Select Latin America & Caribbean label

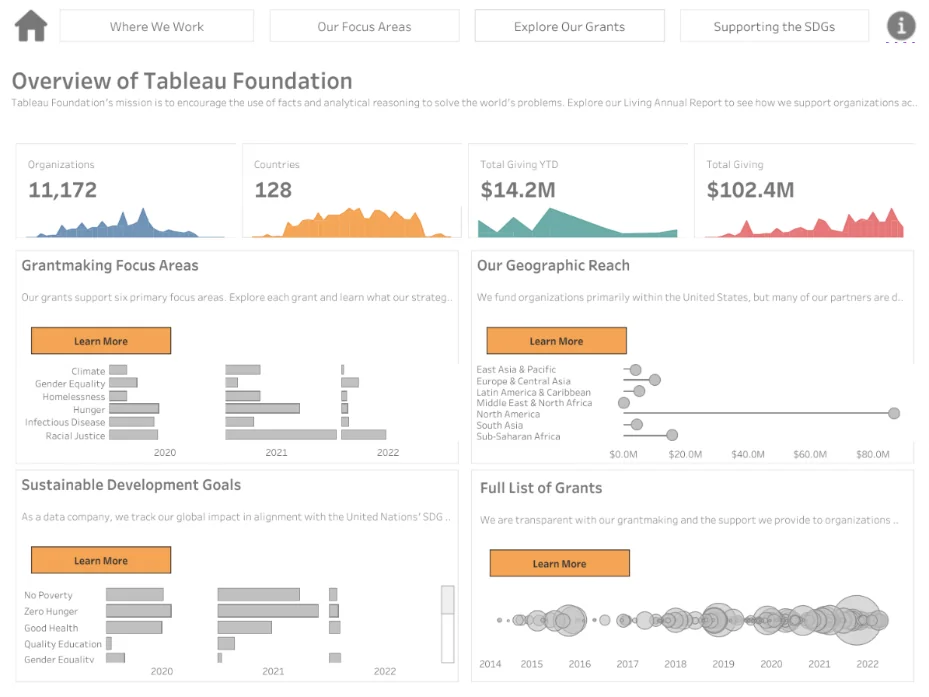pyautogui.click(x=533, y=392)
